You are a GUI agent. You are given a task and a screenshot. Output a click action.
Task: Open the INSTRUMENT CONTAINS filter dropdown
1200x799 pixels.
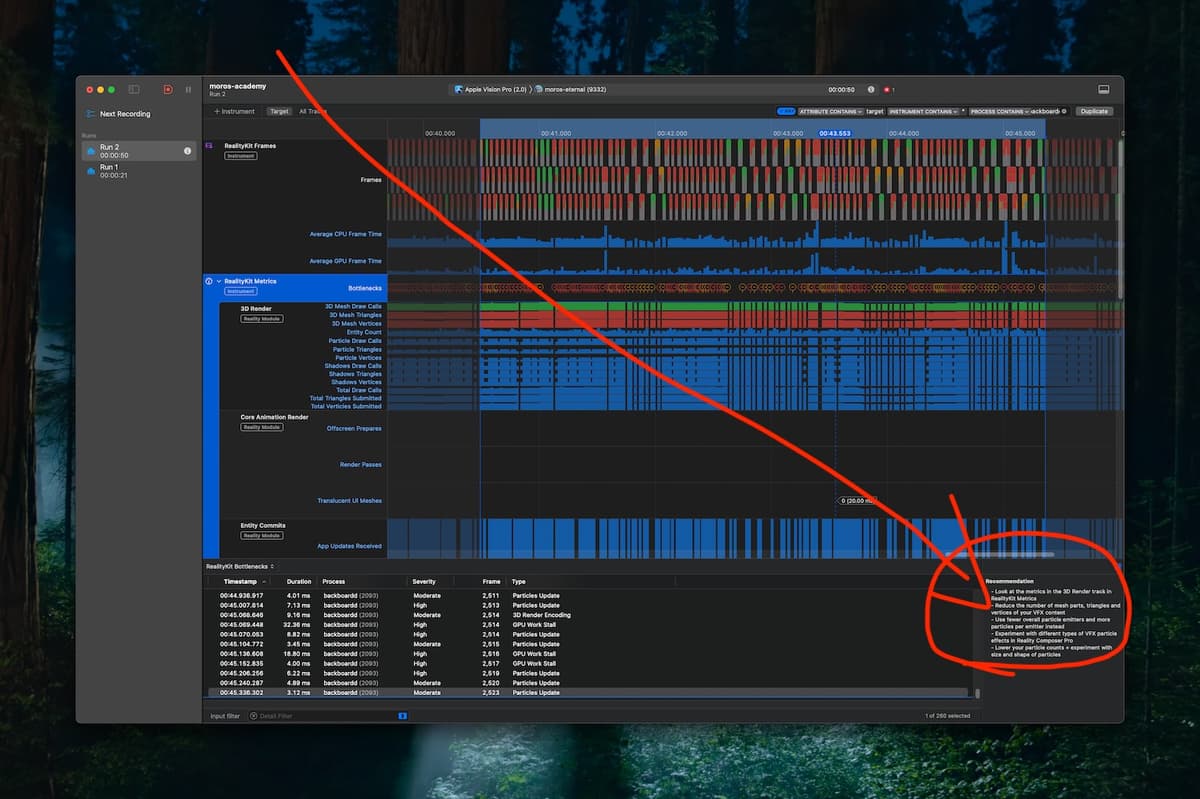pos(924,111)
